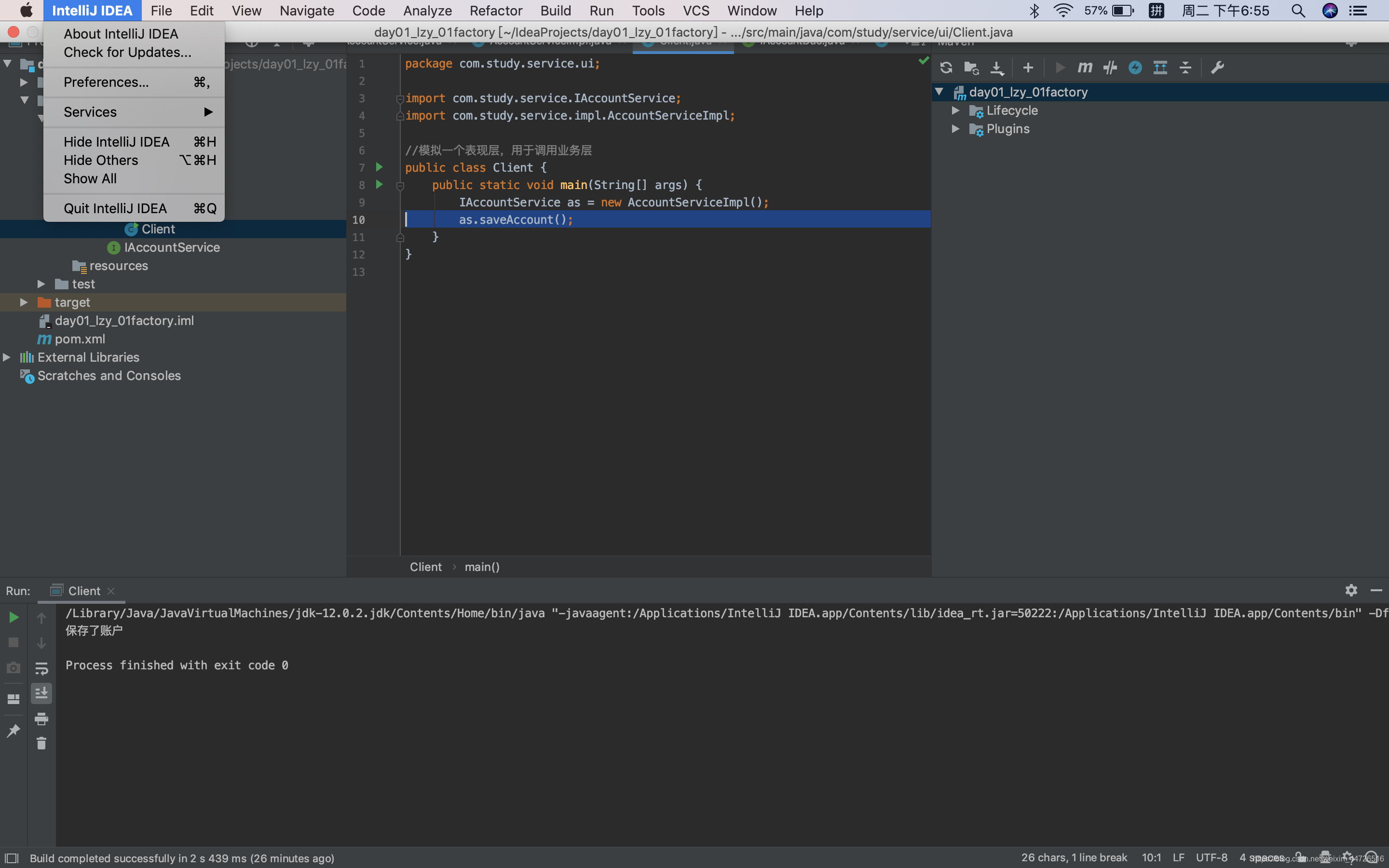This screenshot has height=868, width=1389.
Task: Execute Maven goal with the m icon
Action: [1085, 68]
